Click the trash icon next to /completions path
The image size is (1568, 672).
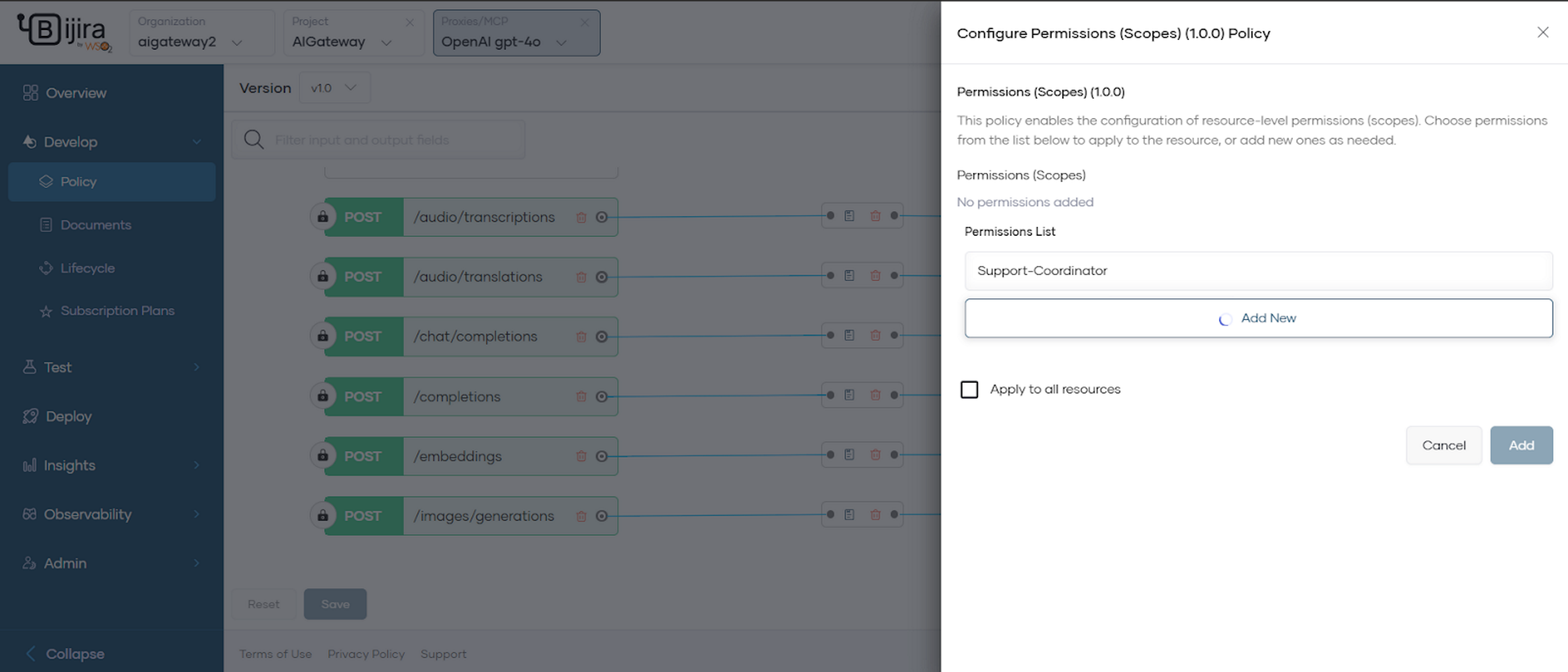581,396
